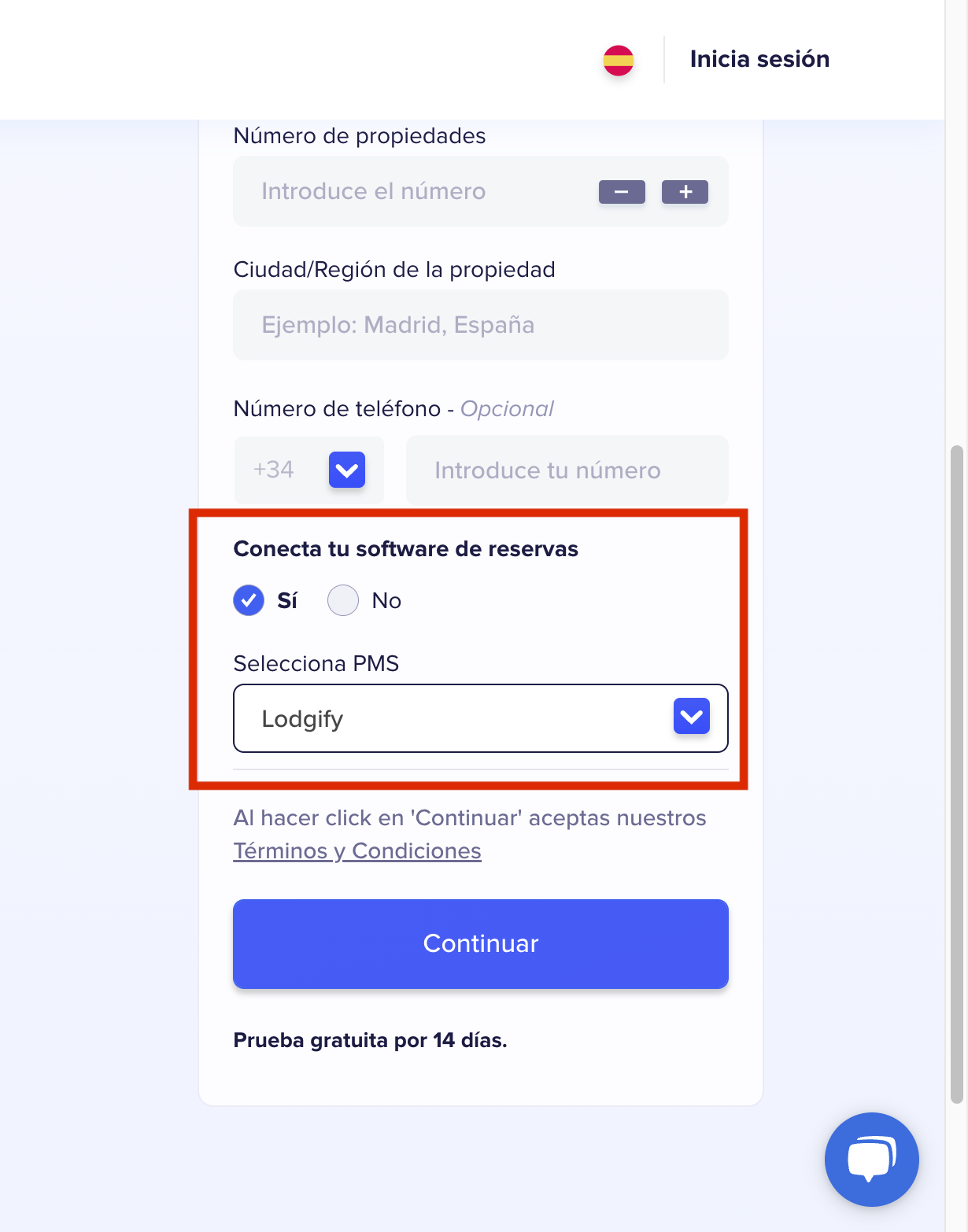
Task: Click the +34 country code text
Action: pyautogui.click(x=274, y=470)
